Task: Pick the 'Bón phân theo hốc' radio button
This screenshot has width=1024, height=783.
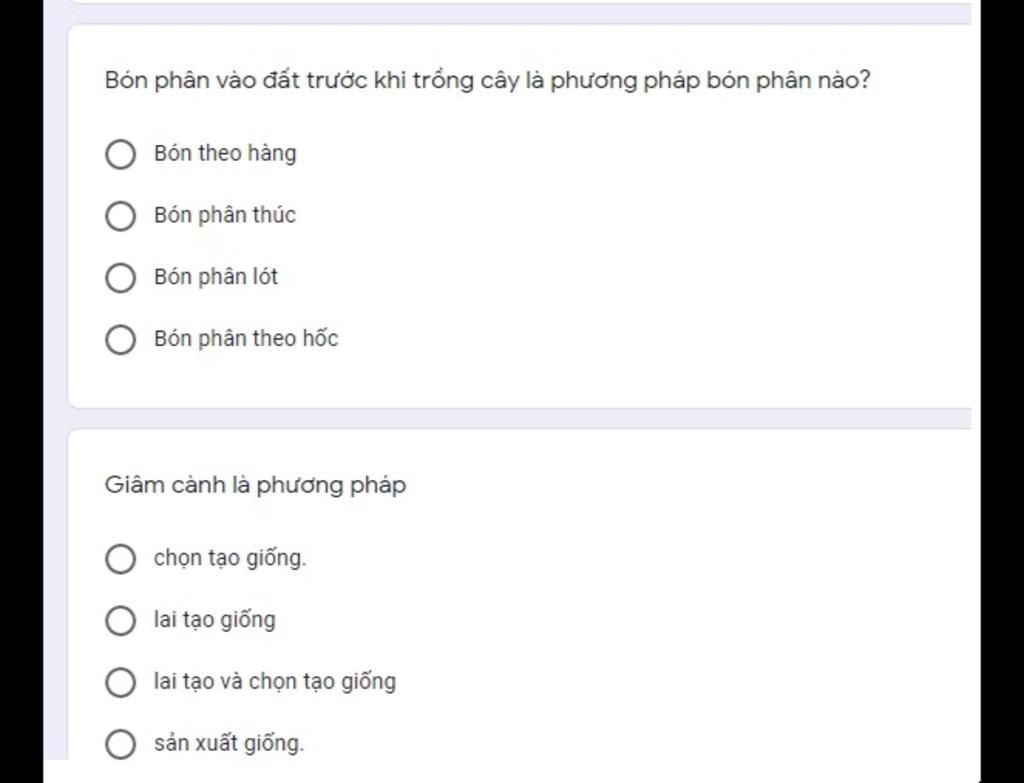Action: (x=120, y=340)
